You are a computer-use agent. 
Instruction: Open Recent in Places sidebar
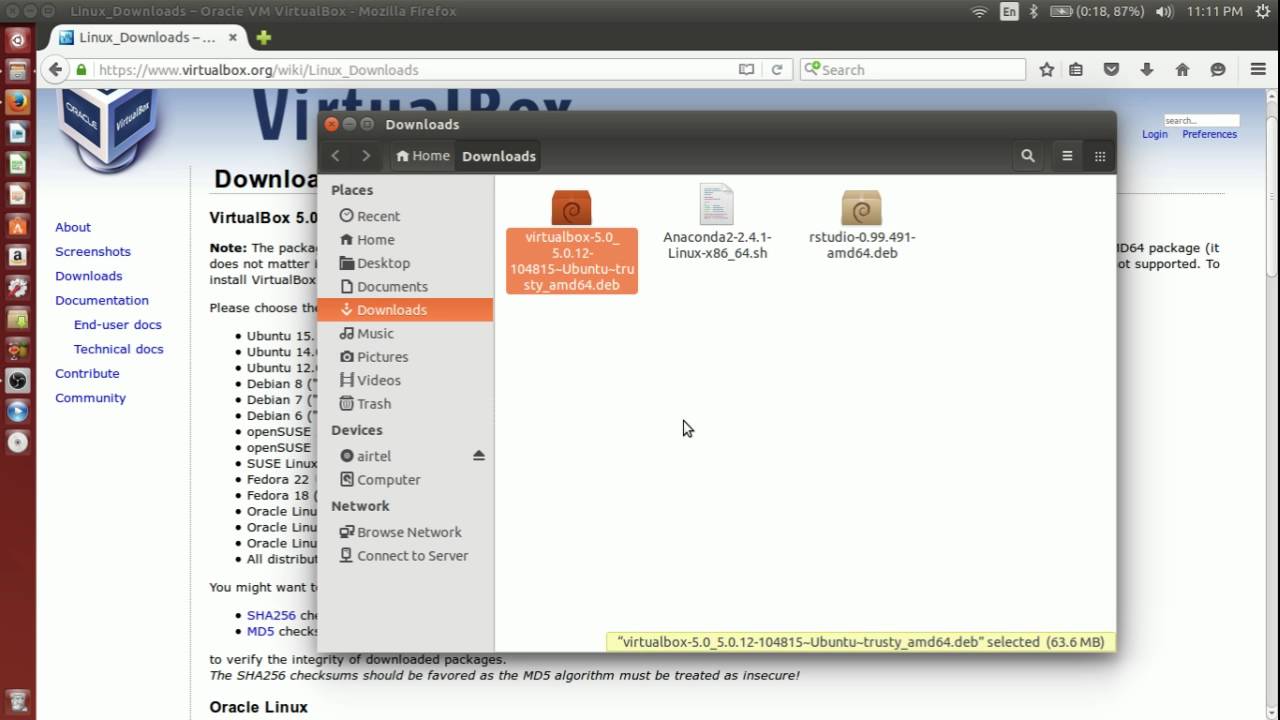[x=405, y=216]
